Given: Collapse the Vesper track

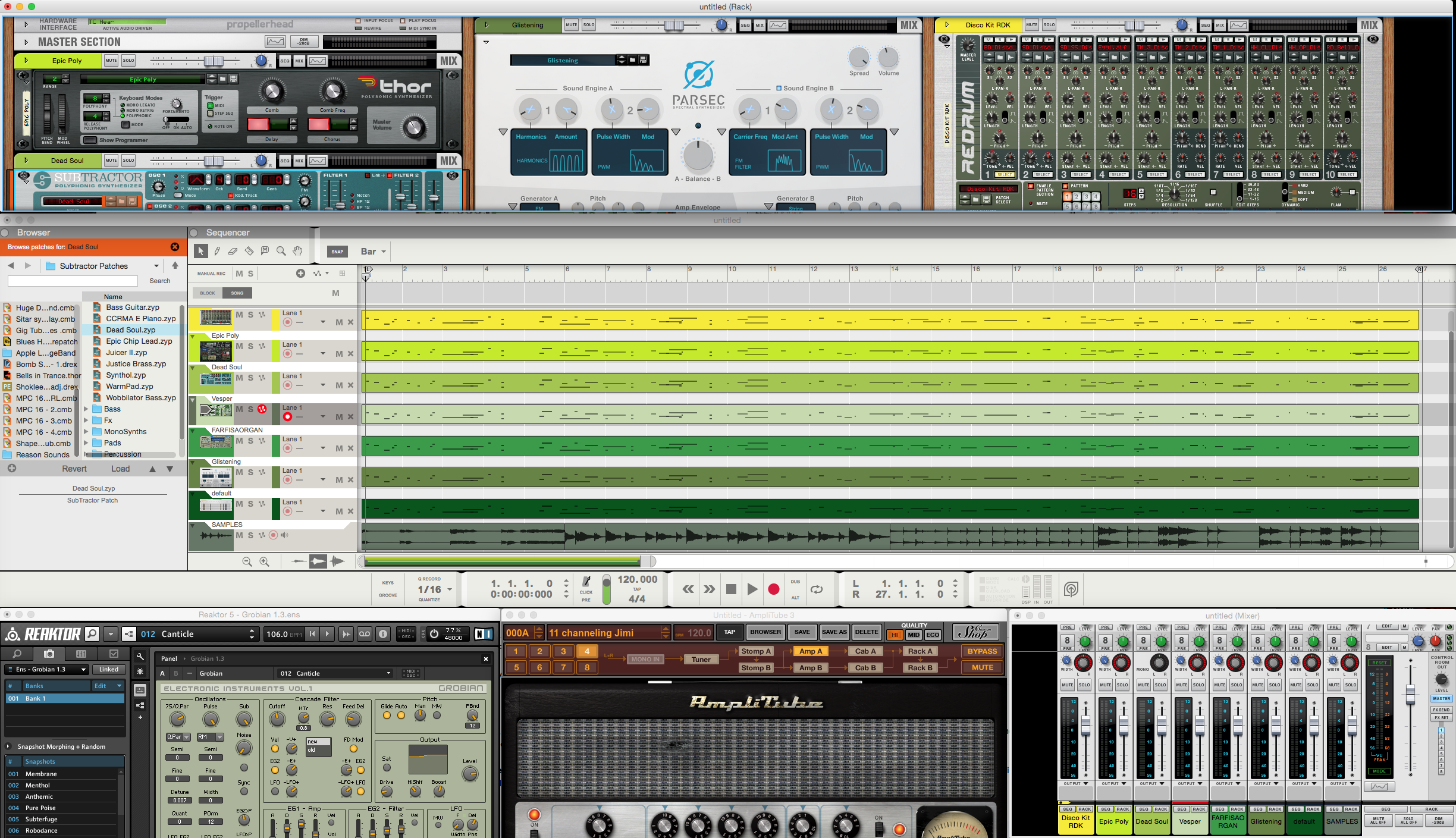Looking at the screenshot, I should [x=193, y=400].
